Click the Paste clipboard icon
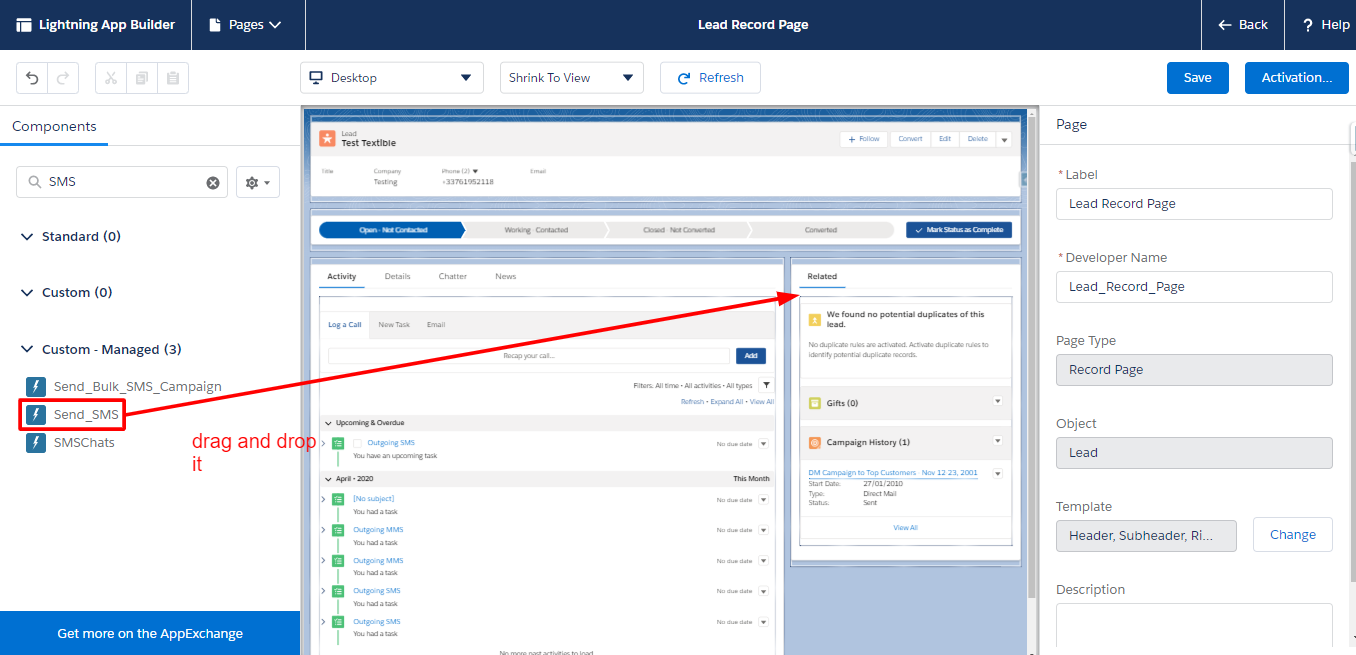 (x=173, y=78)
